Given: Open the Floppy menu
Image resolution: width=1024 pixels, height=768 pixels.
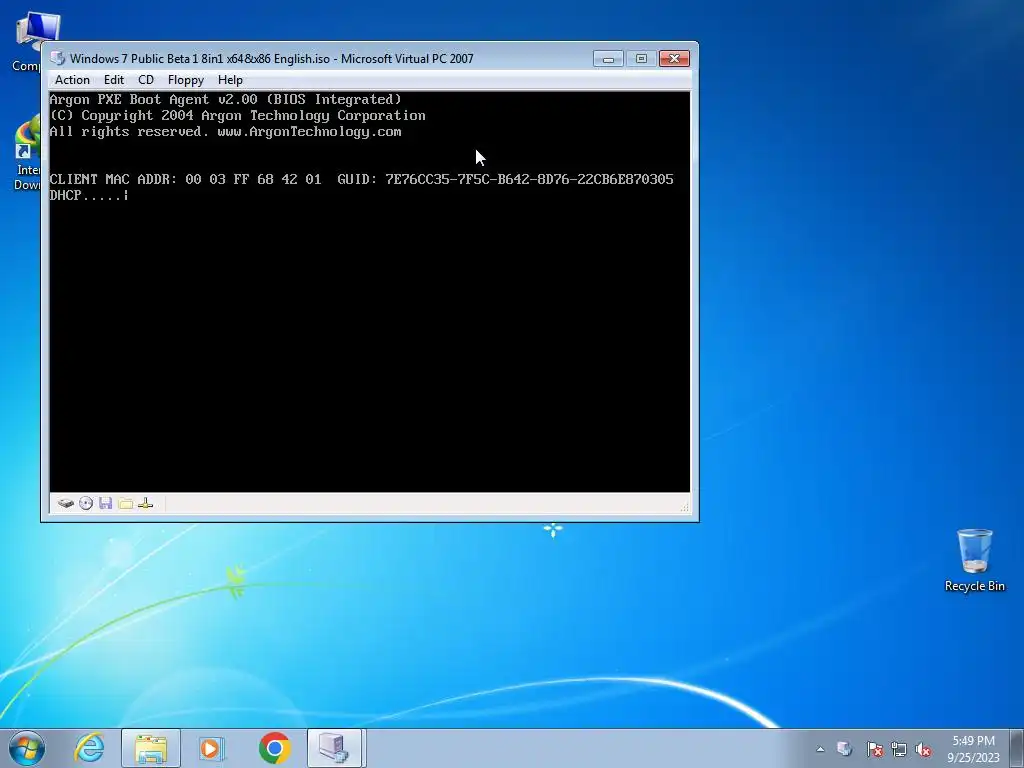Looking at the screenshot, I should point(185,80).
